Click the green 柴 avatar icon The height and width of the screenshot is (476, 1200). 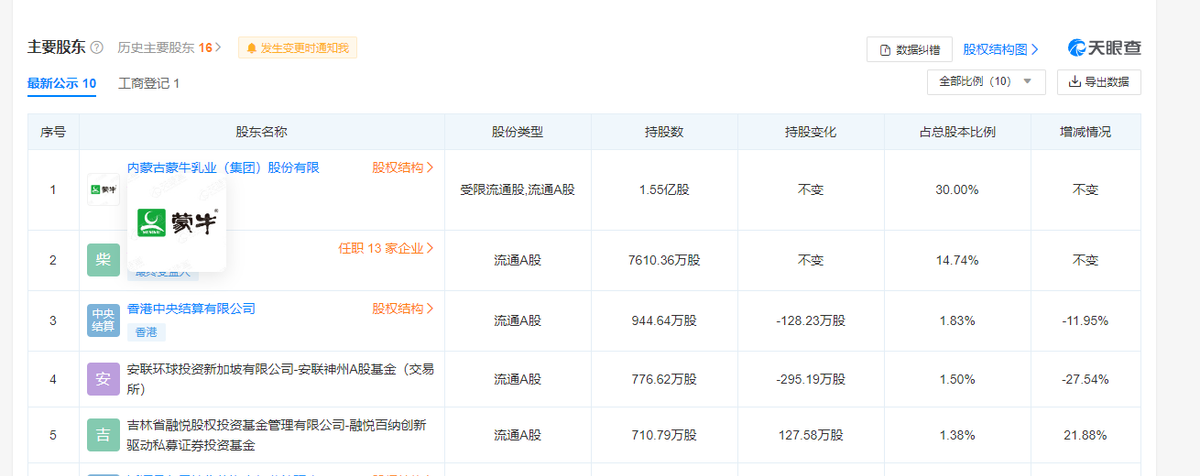click(103, 260)
